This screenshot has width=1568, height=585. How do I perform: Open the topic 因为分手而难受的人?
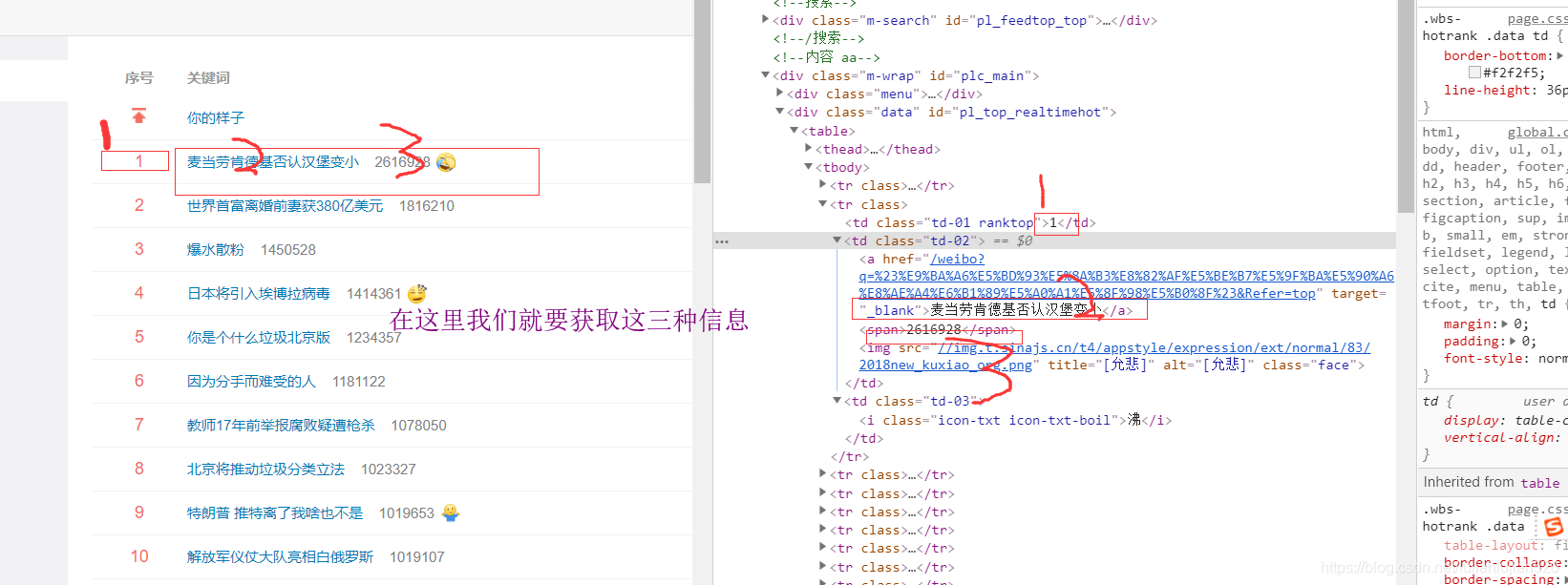pos(251,382)
